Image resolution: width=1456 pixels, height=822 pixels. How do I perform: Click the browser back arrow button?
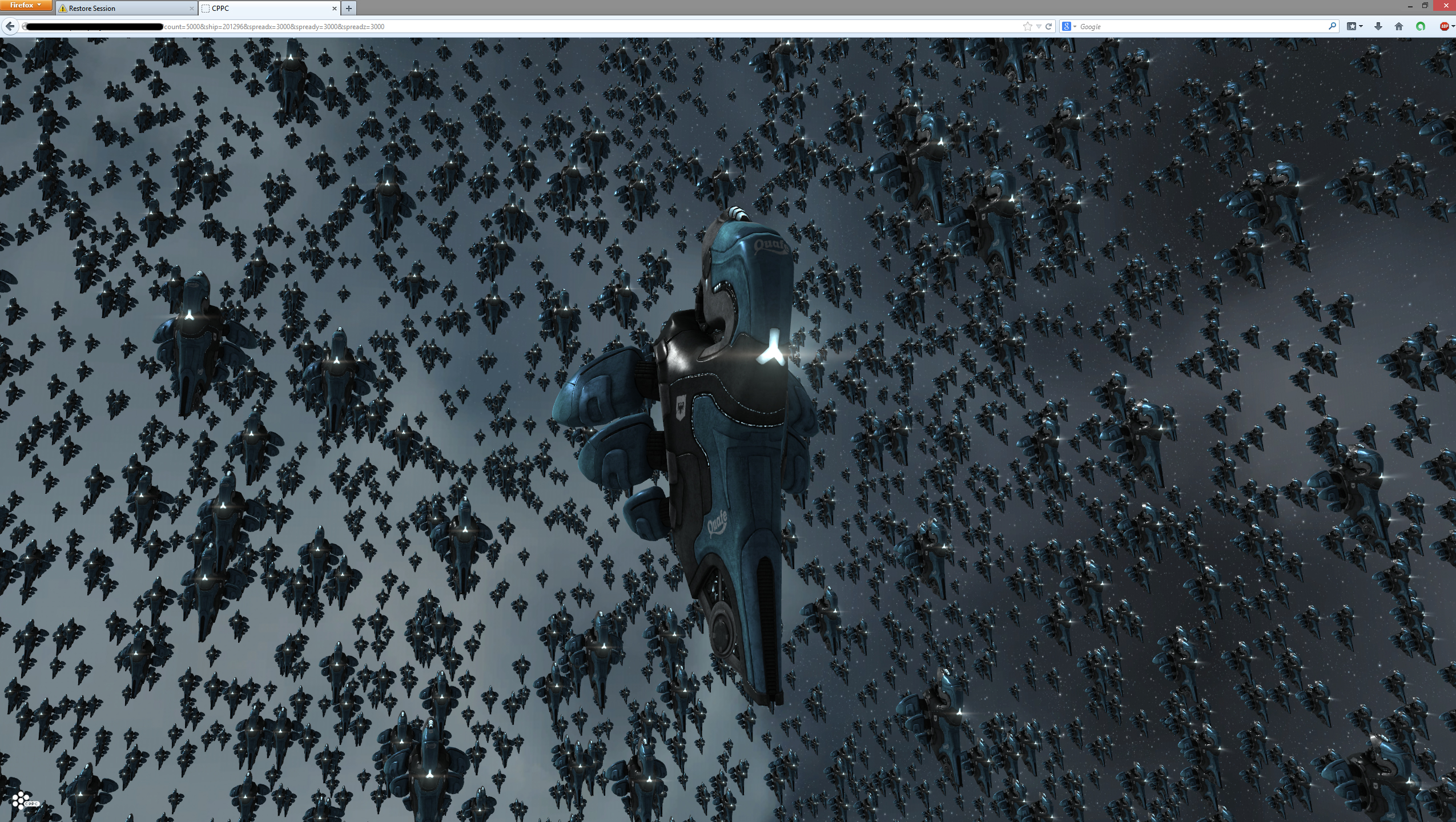(x=10, y=26)
